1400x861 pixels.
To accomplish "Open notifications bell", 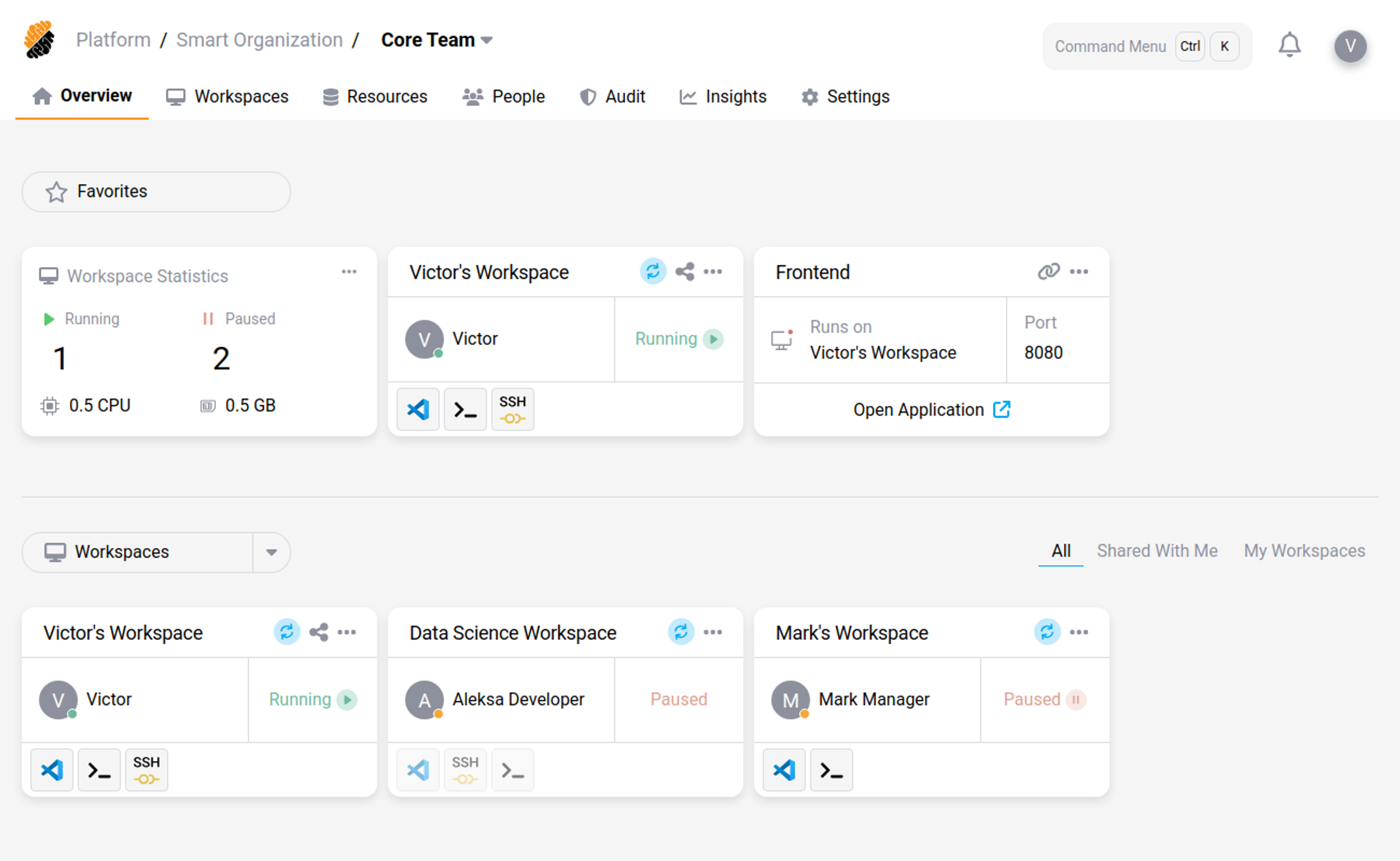I will tap(1289, 45).
